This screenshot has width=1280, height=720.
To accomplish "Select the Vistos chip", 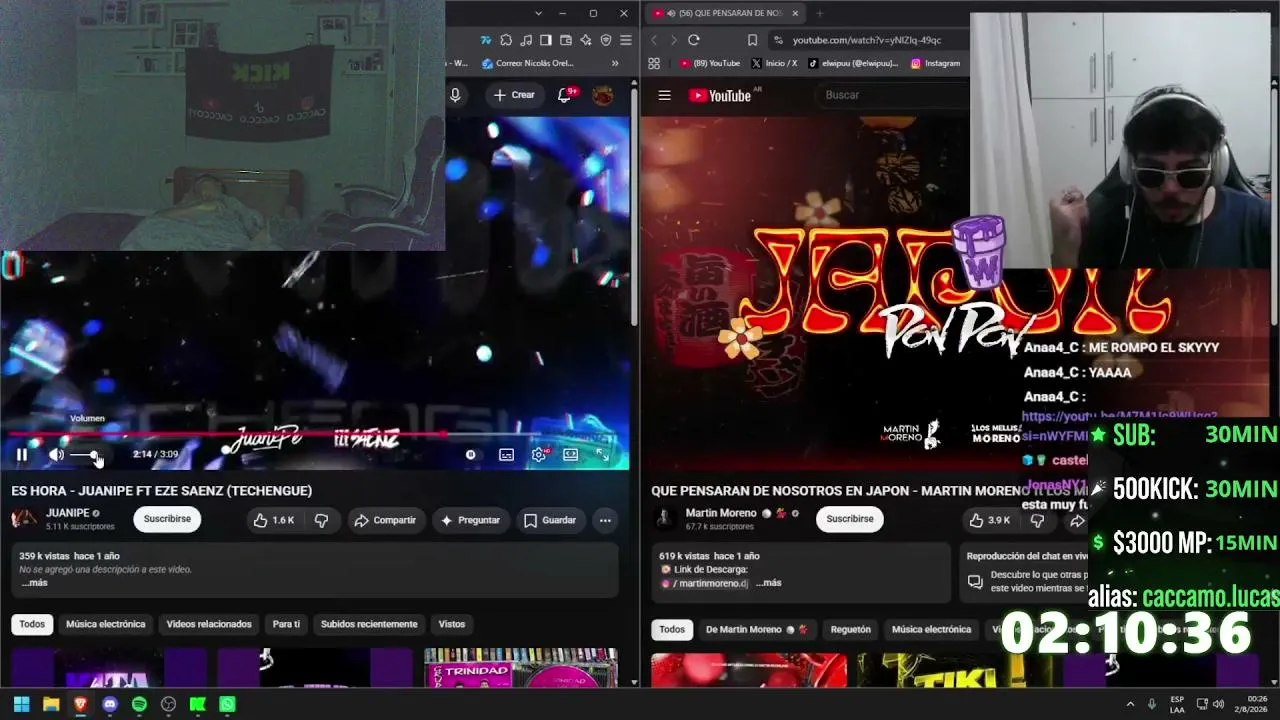I will (452, 624).
